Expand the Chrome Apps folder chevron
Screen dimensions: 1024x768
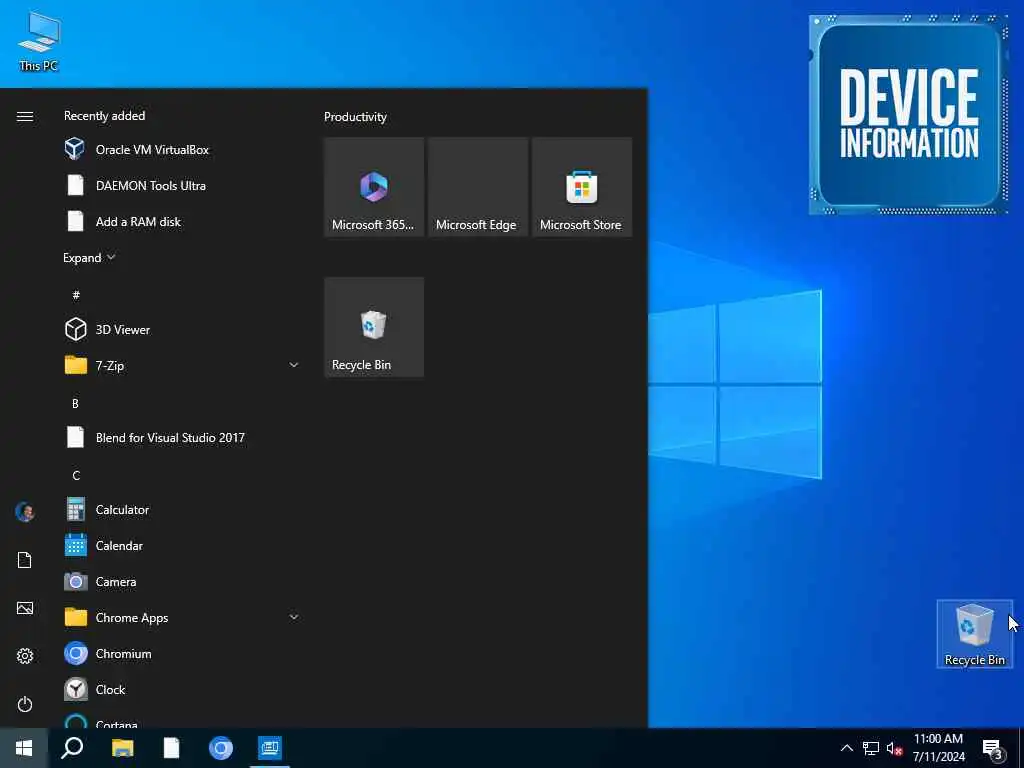(x=294, y=616)
